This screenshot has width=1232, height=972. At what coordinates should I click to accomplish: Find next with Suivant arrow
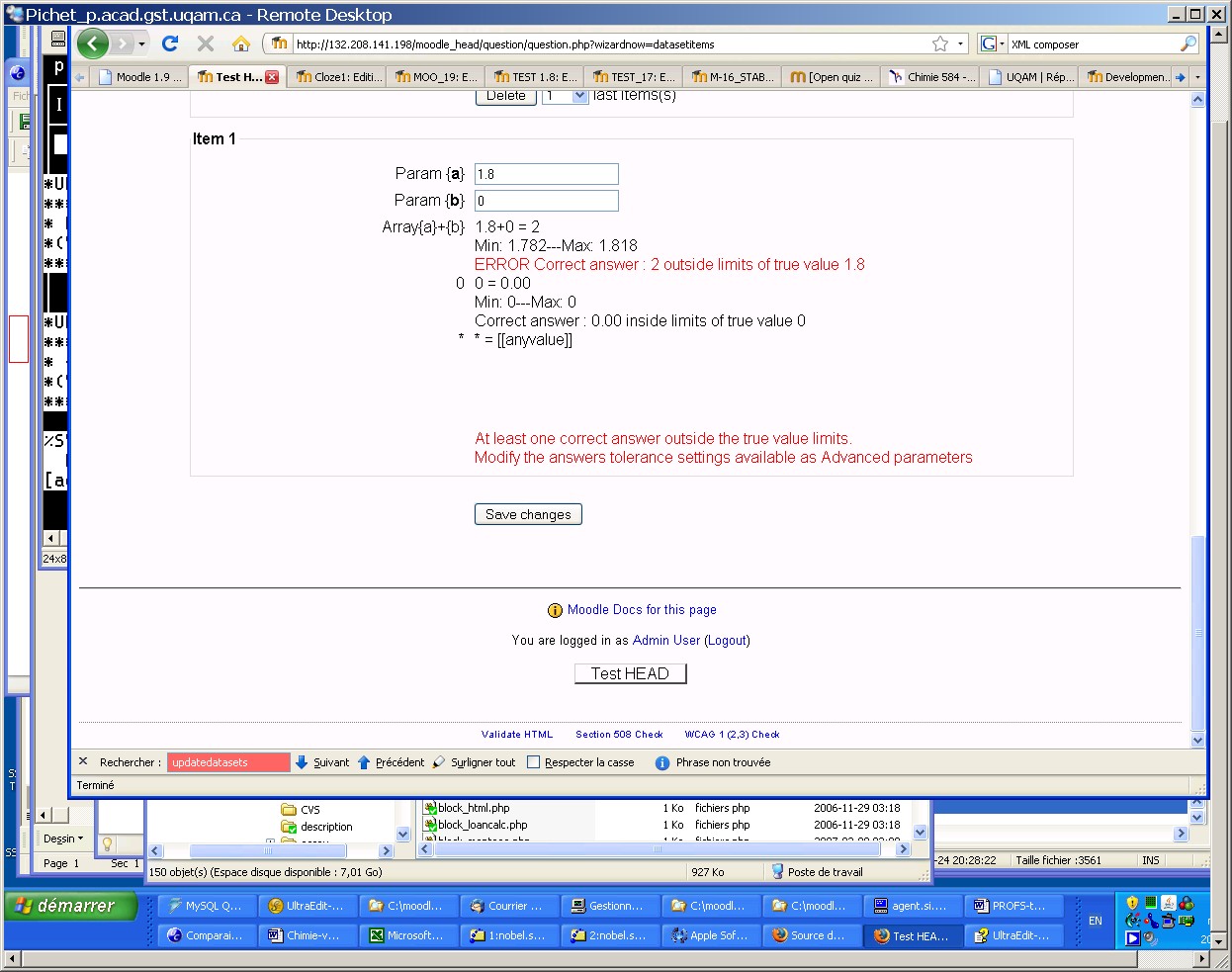coord(322,762)
